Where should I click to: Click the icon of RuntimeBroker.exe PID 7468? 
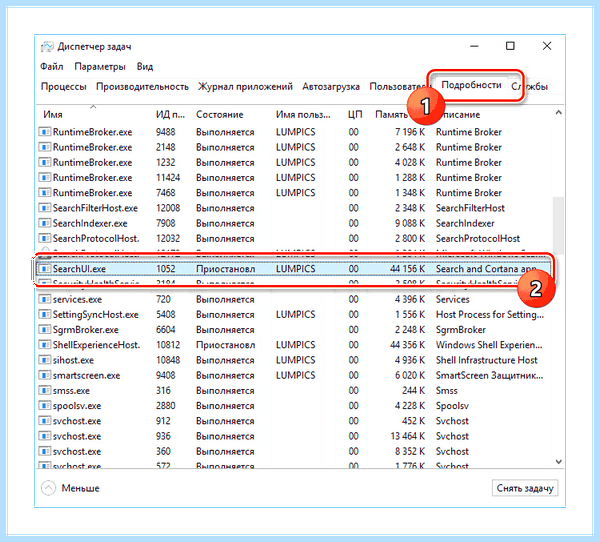coord(44,193)
